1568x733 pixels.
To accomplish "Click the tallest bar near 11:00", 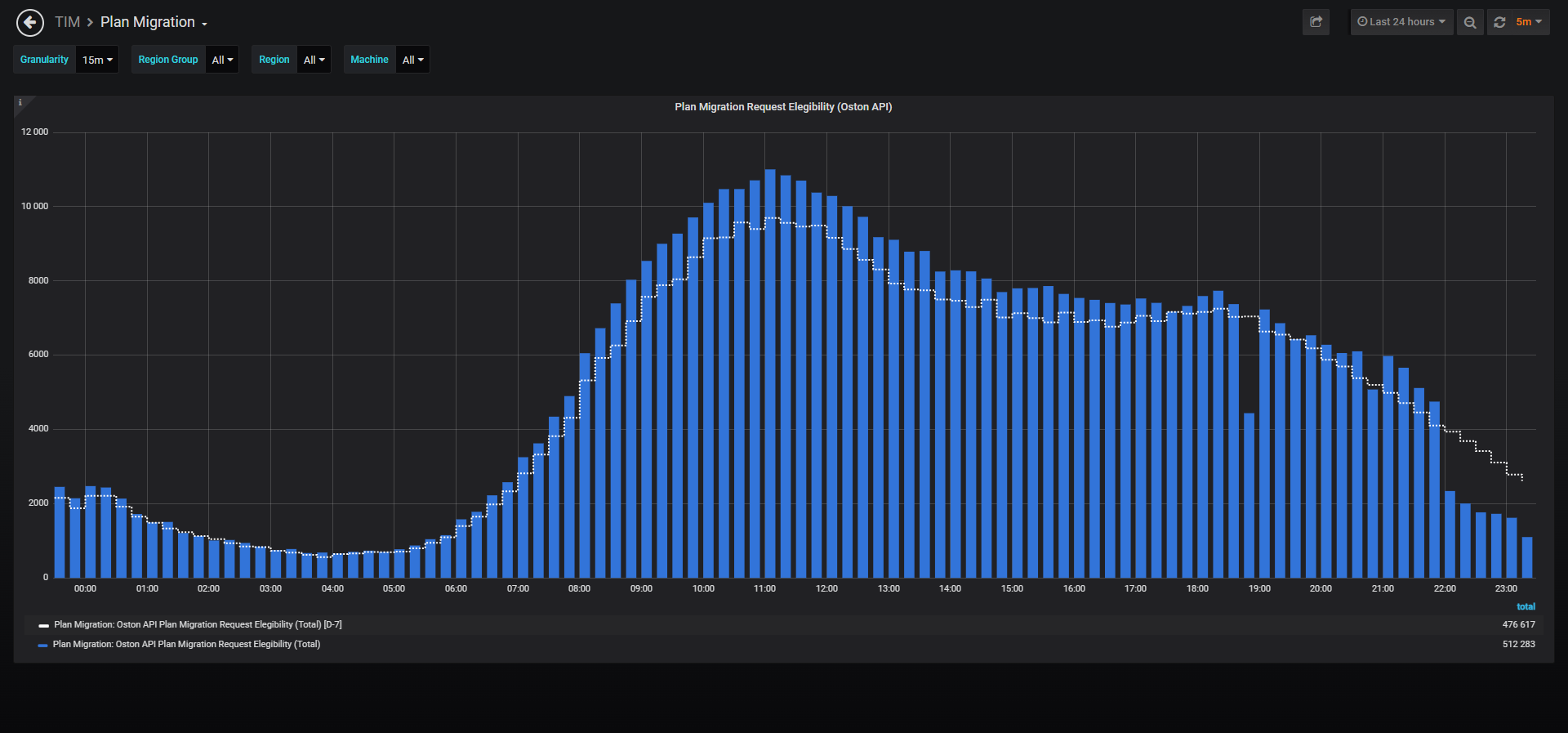I will click(x=770, y=373).
